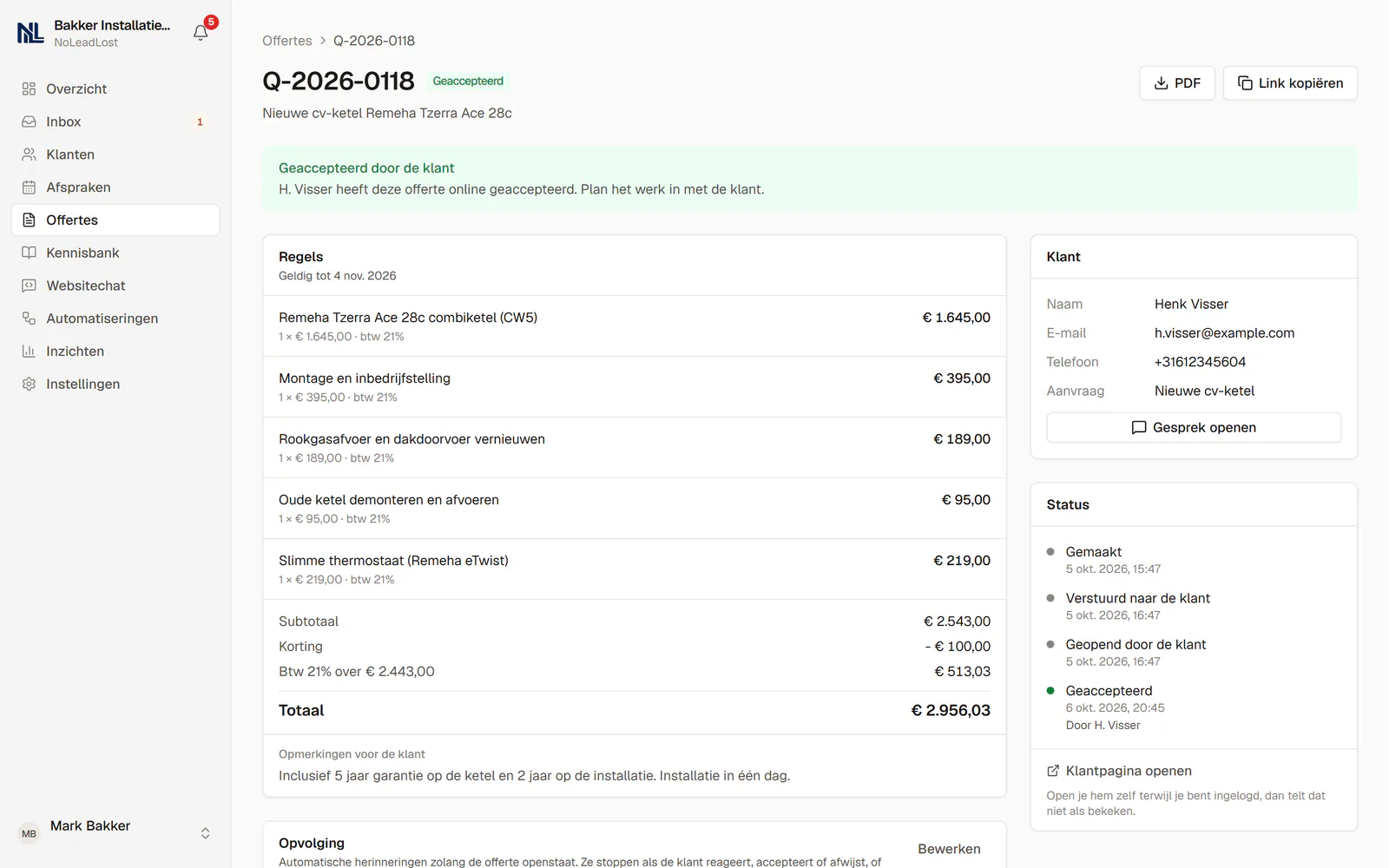Image resolution: width=1389 pixels, height=868 pixels.
Task: Open the conversation with Gesprek openen
Action: tap(1194, 427)
